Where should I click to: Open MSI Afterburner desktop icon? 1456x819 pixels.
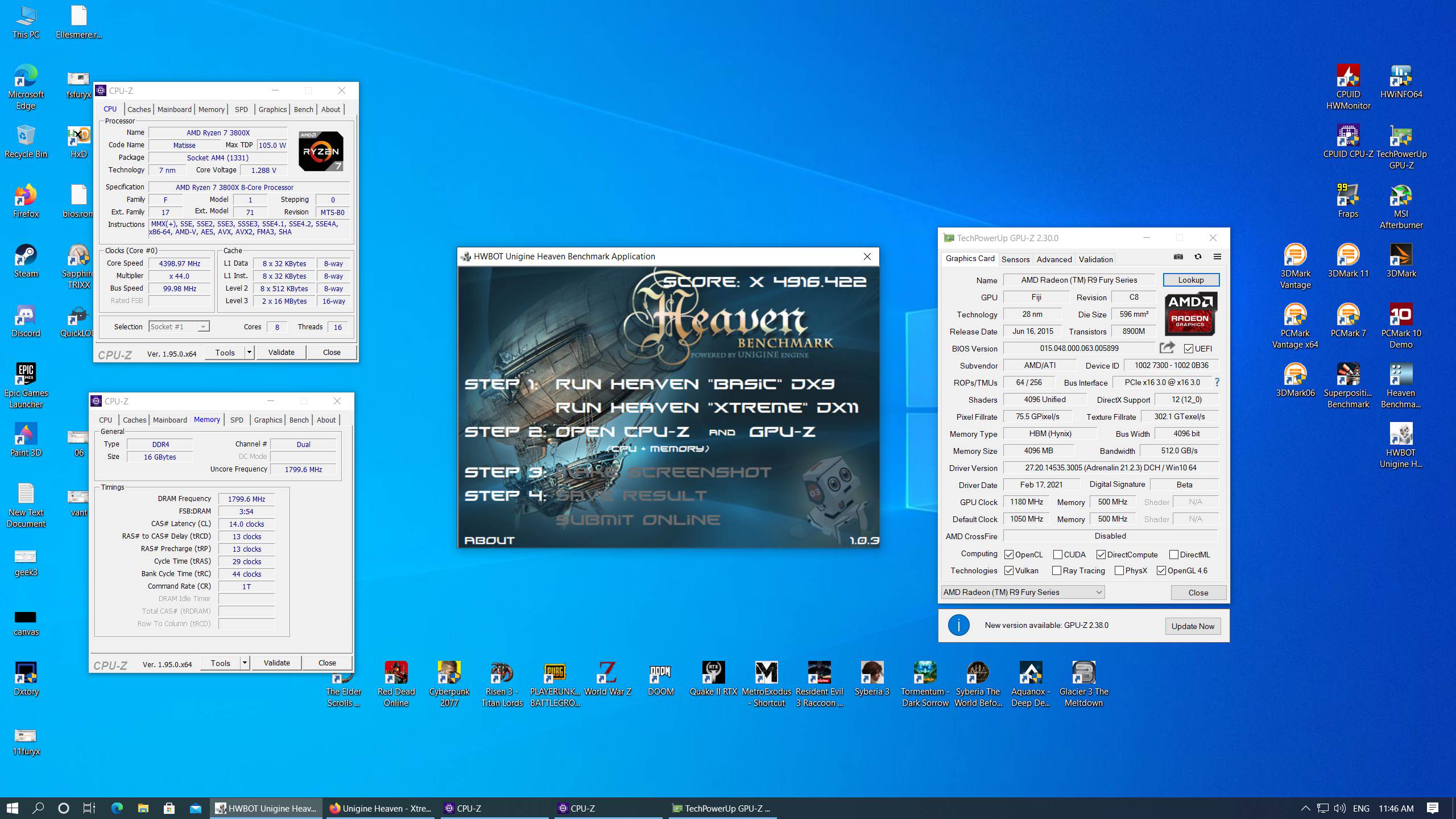click(1401, 208)
